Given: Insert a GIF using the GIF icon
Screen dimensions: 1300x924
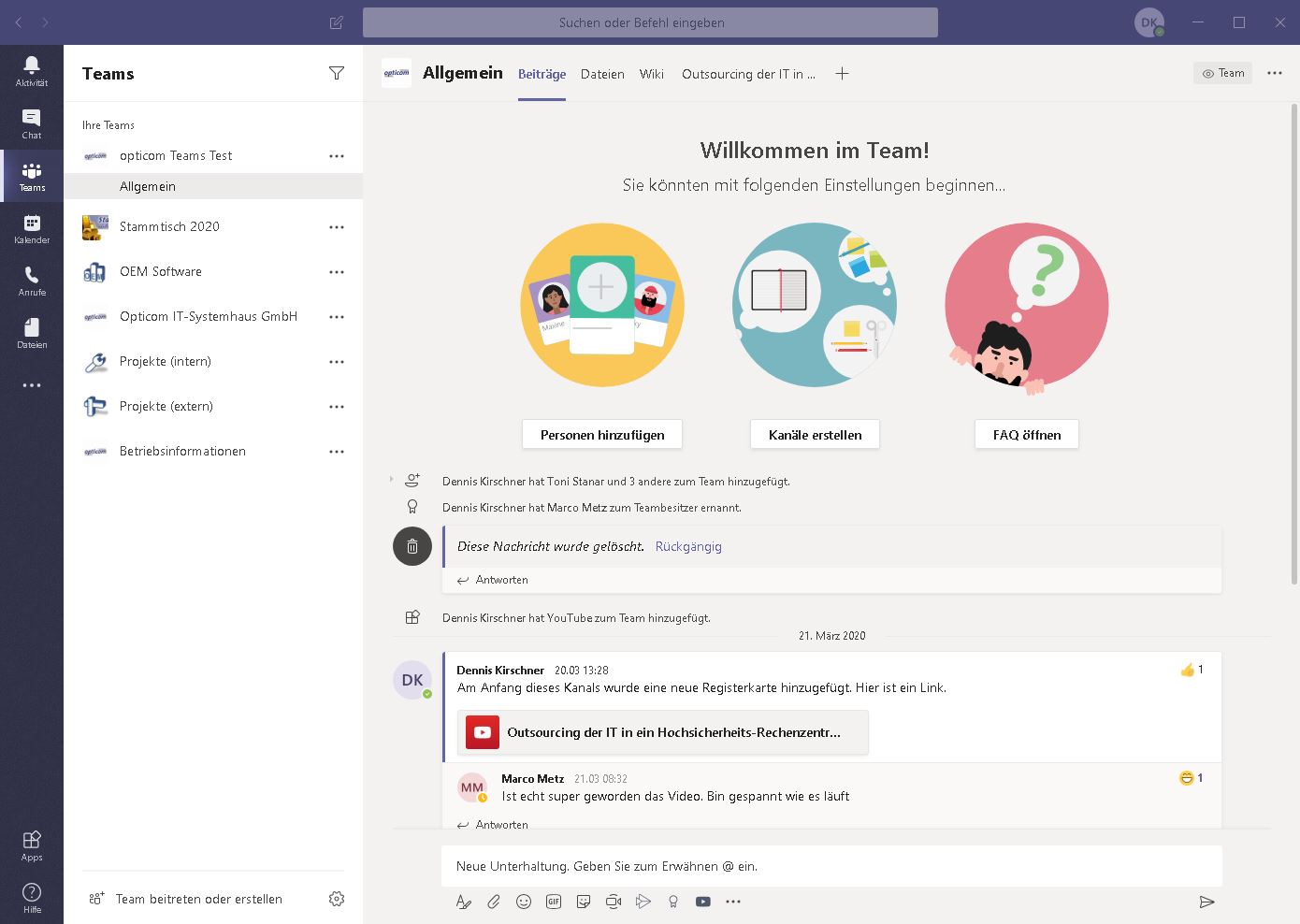Looking at the screenshot, I should pos(554,902).
